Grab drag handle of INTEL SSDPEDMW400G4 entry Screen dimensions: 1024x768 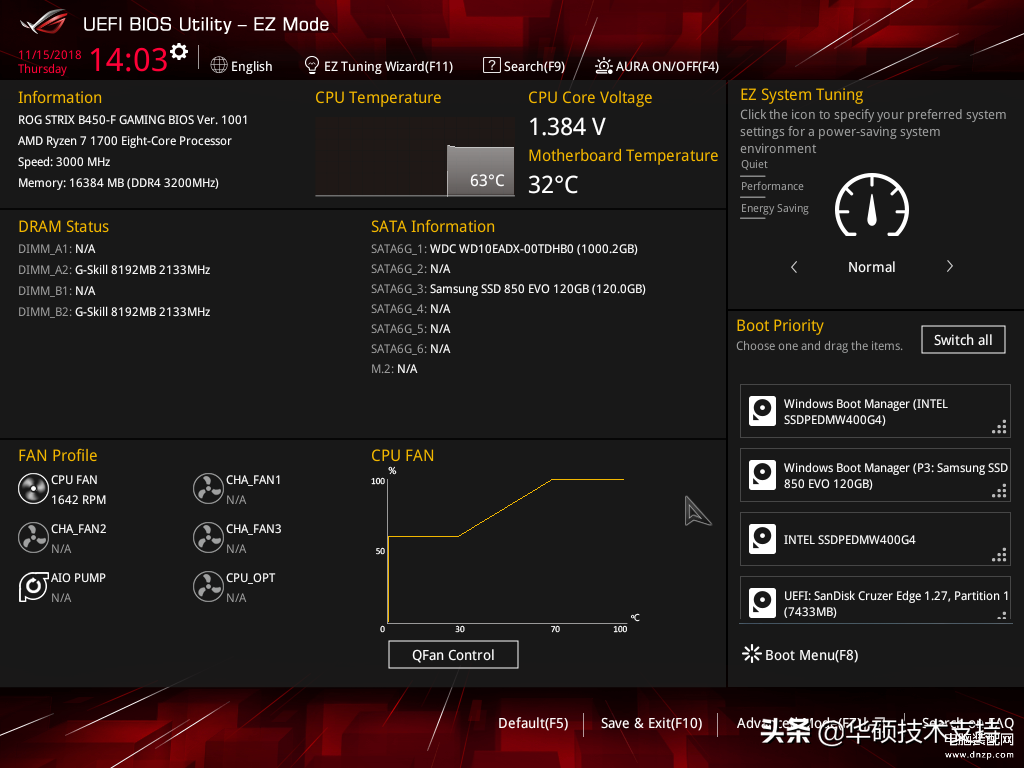click(x=999, y=556)
